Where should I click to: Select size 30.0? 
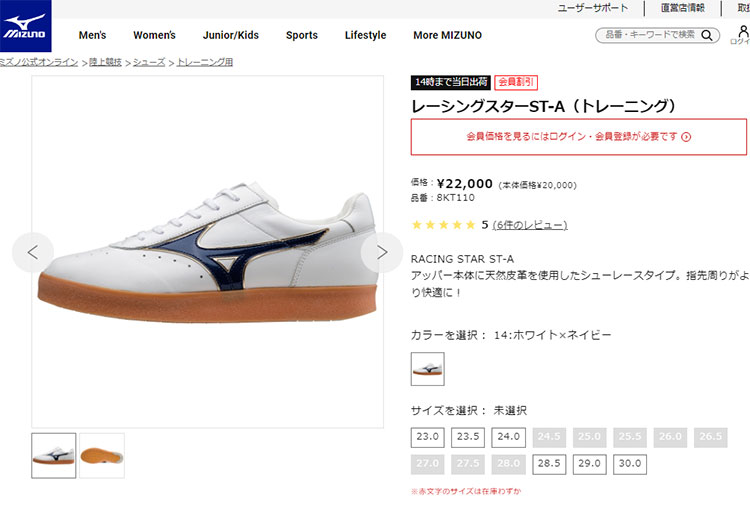point(629,464)
